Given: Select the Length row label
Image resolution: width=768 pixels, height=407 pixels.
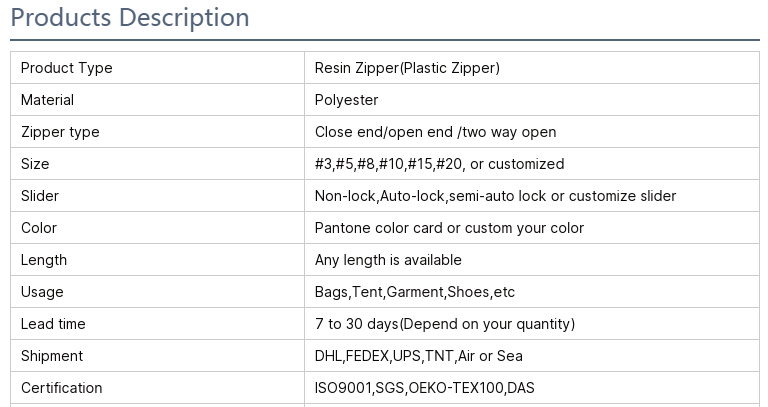Looking at the screenshot, I should click(44, 260).
